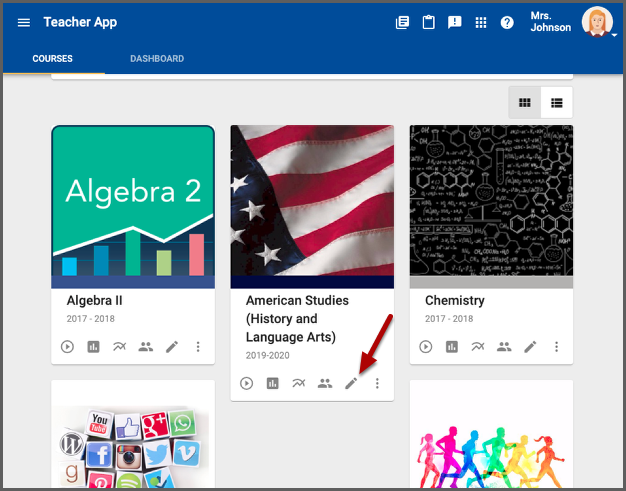The width and height of the screenshot is (626, 491).
Task: Expand Mrs. Johnson profile avatar menu
Action: point(598,23)
